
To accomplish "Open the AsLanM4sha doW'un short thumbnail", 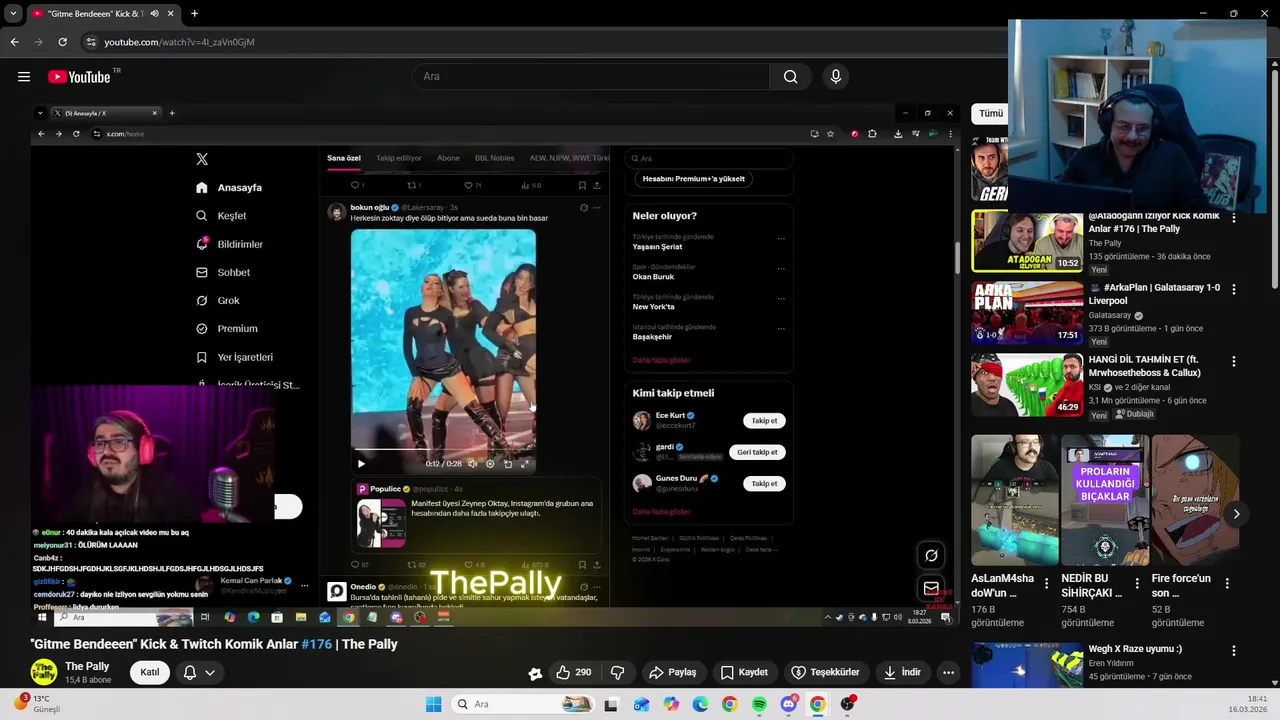I will (1015, 499).
